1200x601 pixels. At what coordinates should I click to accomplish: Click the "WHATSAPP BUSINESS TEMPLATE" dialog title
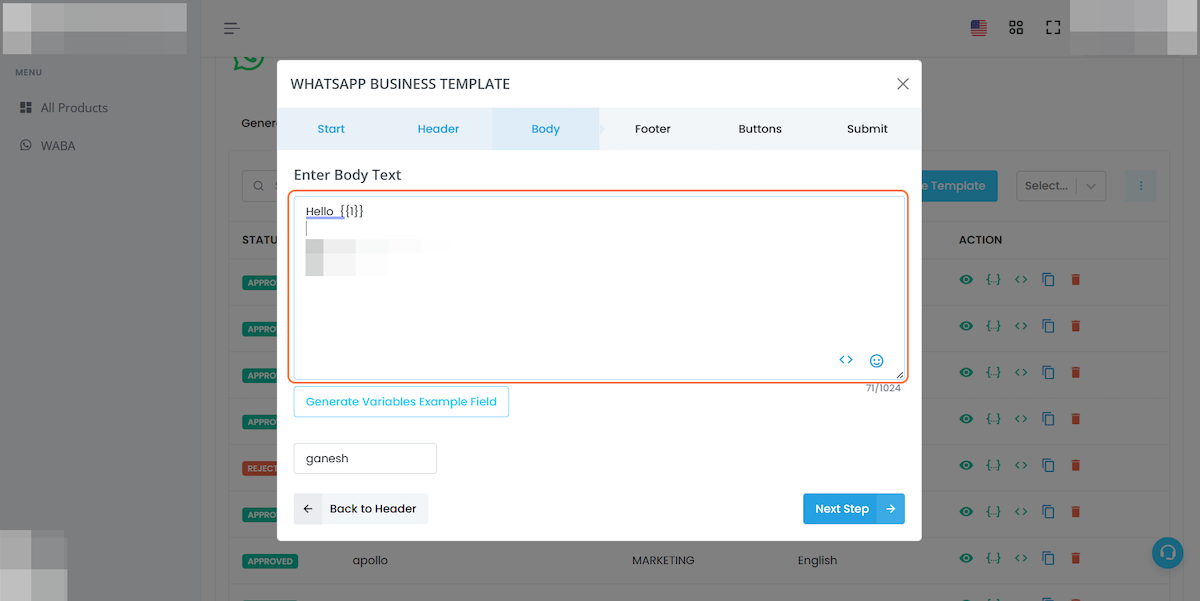point(400,84)
